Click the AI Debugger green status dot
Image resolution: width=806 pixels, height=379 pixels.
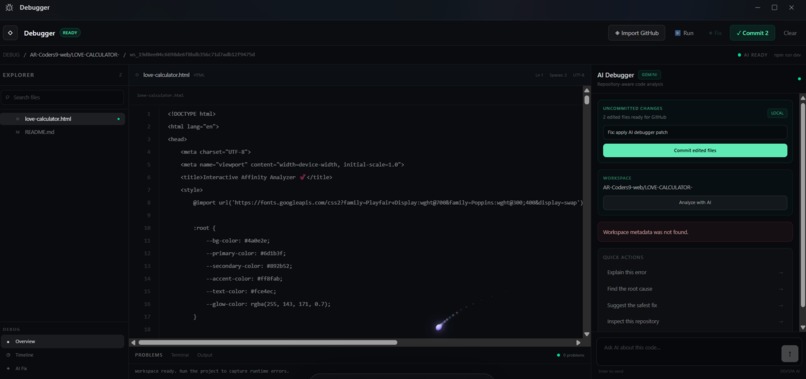(x=799, y=79)
